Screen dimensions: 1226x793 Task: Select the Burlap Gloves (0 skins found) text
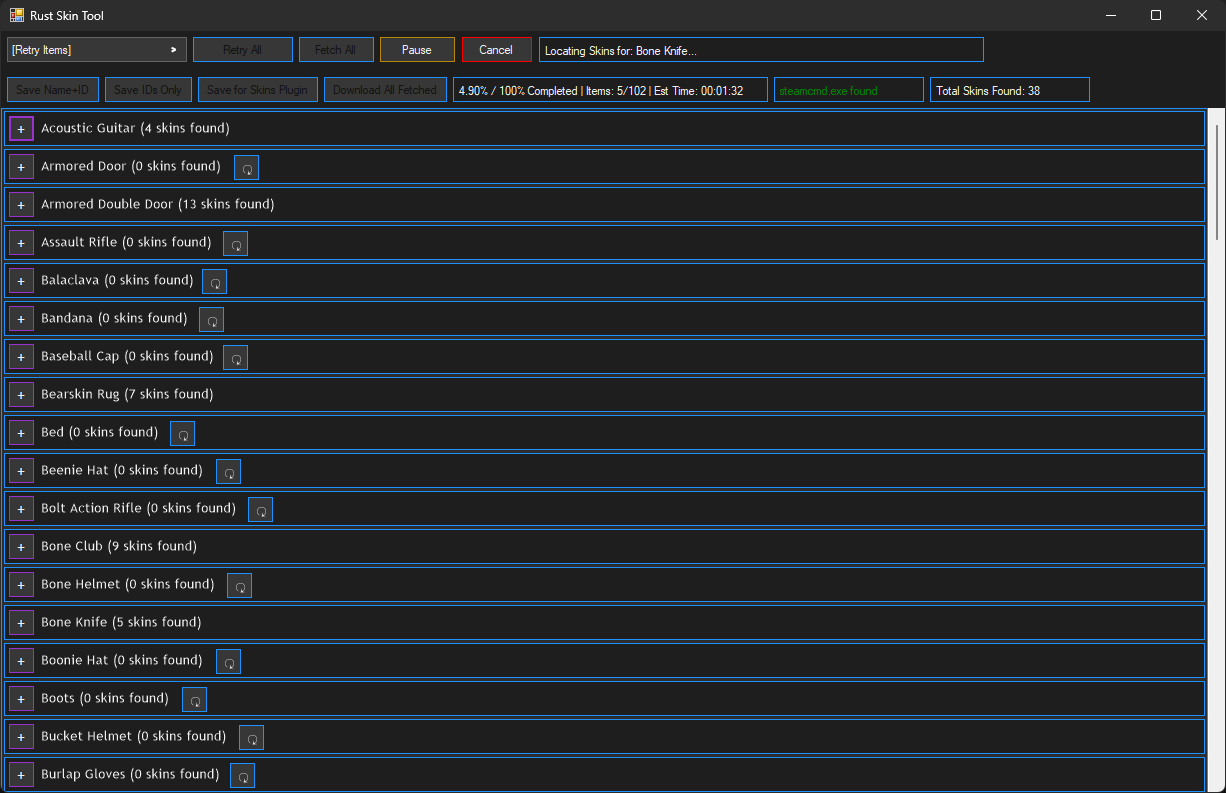coord(130,774)
